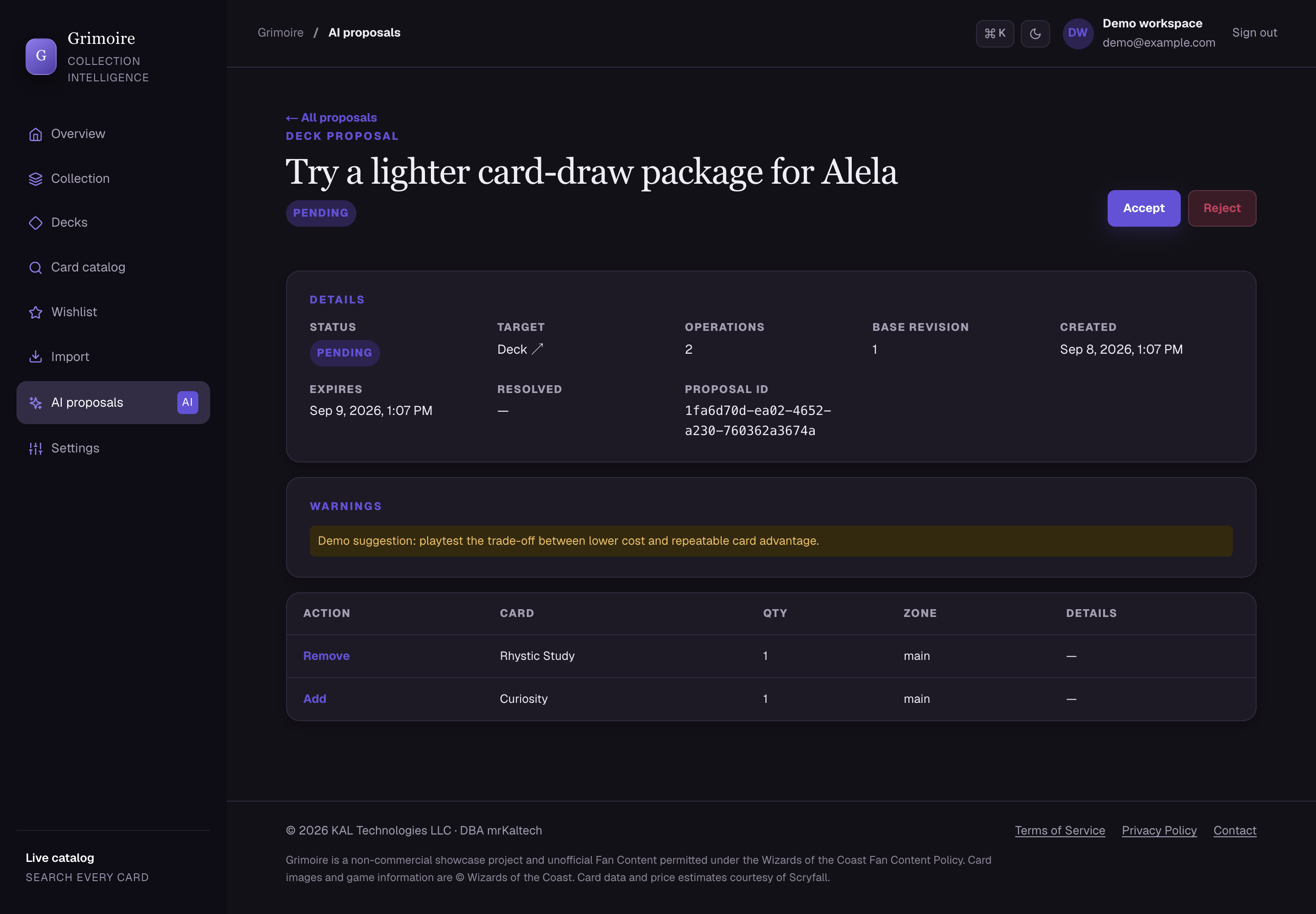The height and width of the screenshot is (914, 1316).
Task: Click the Grimoire G logo icon
Action: (x=41, y=56)
